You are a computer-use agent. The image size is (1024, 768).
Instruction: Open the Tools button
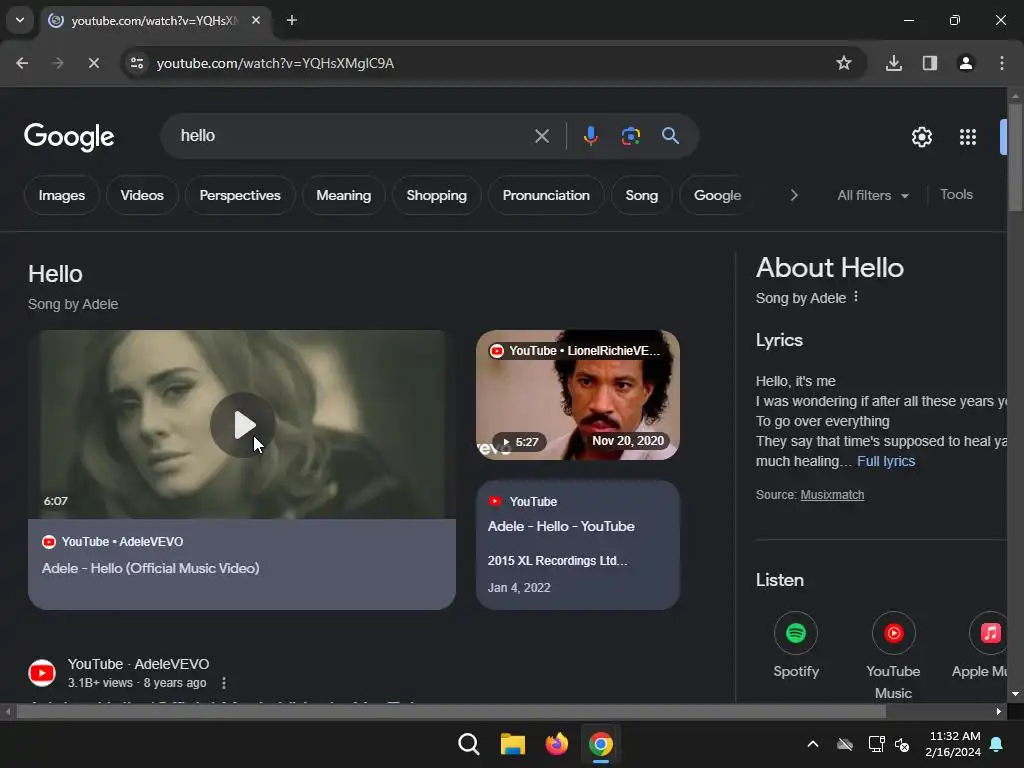[x=956, y=195]
